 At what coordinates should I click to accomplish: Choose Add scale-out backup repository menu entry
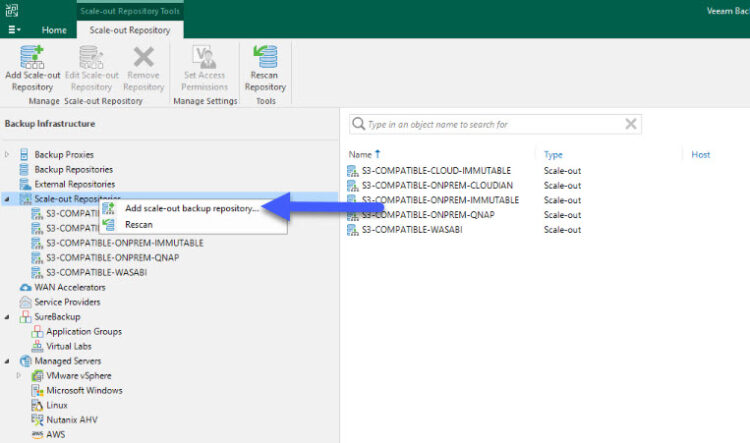click(x=191, y=208)
